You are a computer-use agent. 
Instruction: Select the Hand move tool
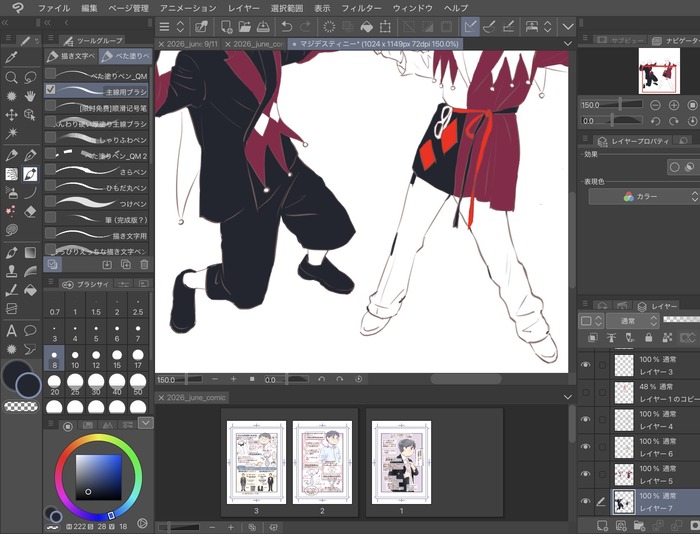(30, 96)
